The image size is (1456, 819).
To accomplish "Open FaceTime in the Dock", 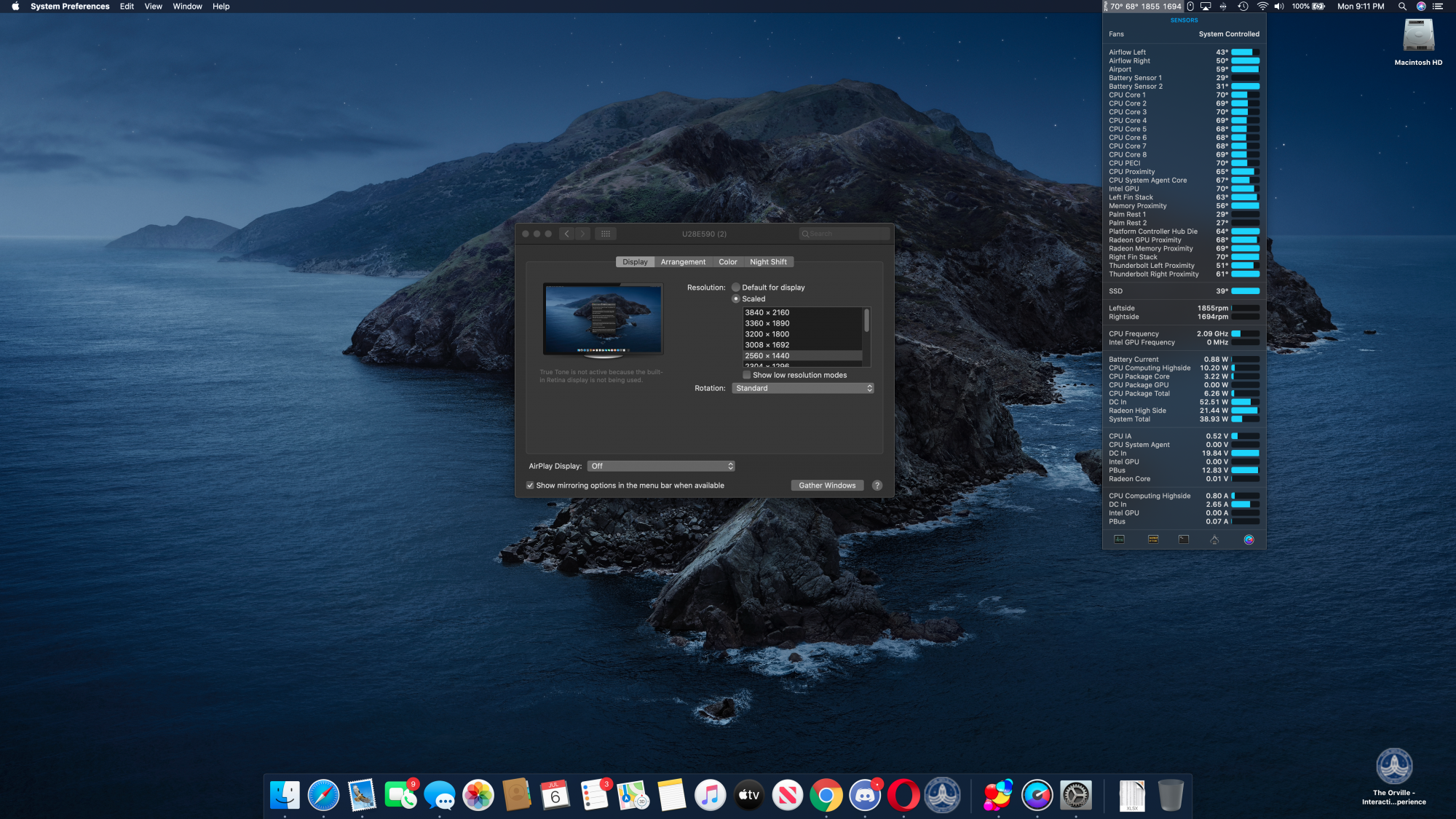I will pyautogui.click(x=400, y=795).
